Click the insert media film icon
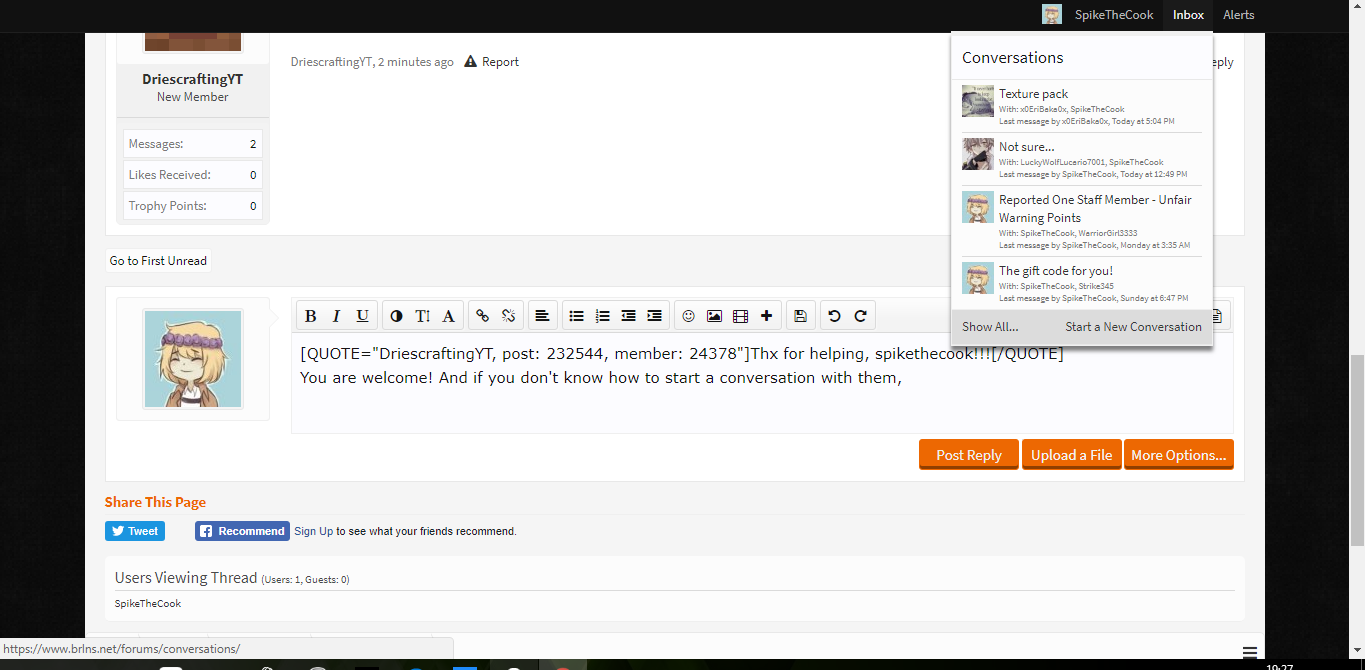Image resolution: width=1365 pixels, height=670 pixels. tap(740, 316)
